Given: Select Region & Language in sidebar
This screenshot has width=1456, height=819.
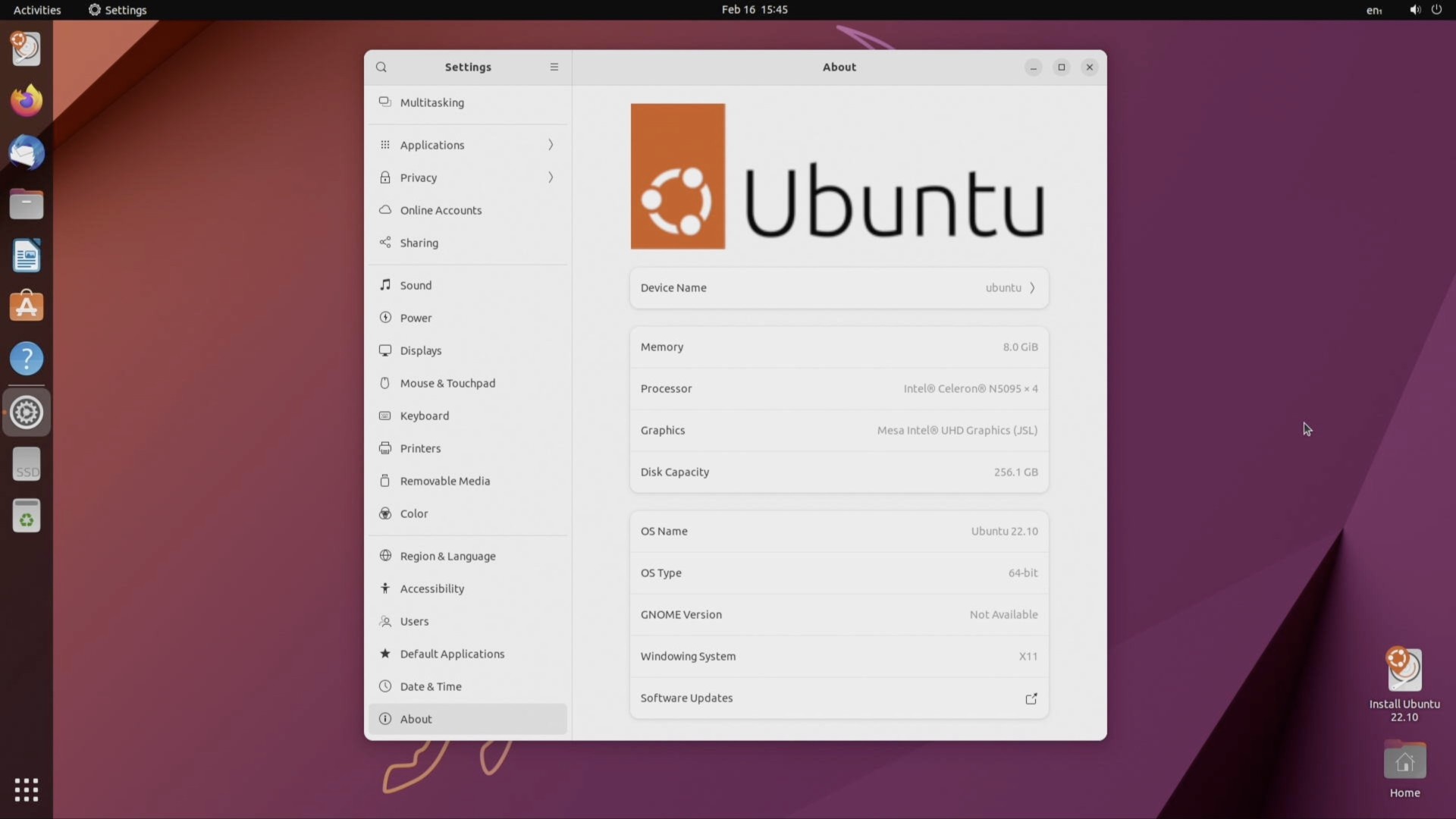Looking at the screenshot, I should pos(468,556).
